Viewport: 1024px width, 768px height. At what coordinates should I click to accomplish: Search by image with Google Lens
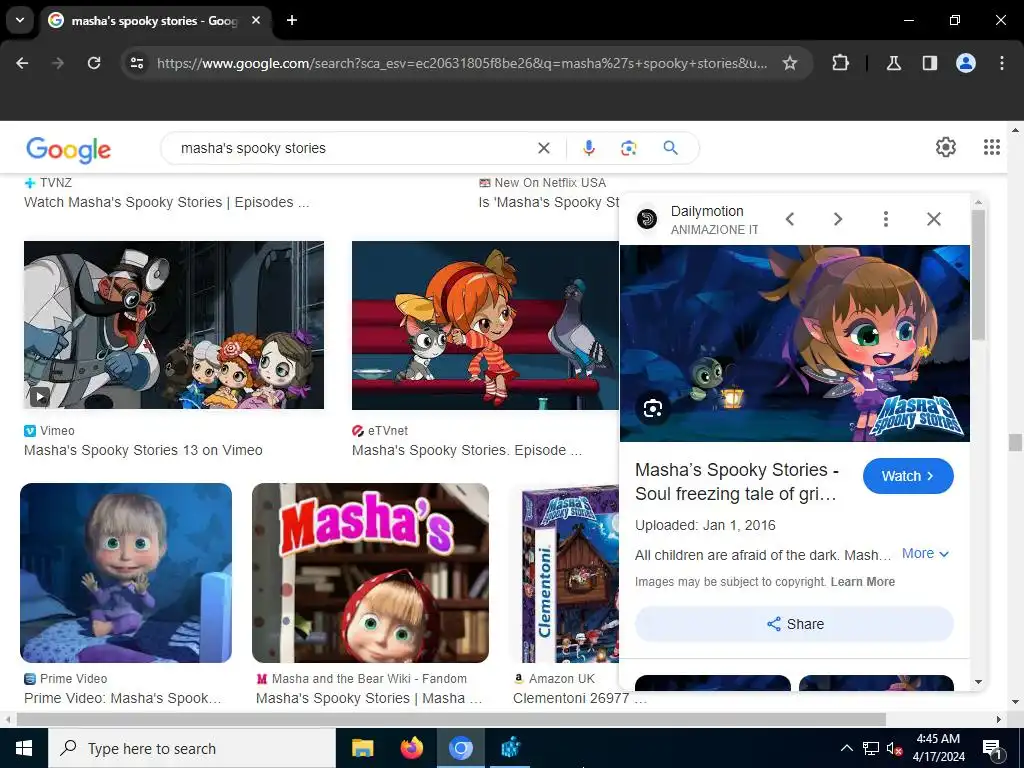coord(628,148)
